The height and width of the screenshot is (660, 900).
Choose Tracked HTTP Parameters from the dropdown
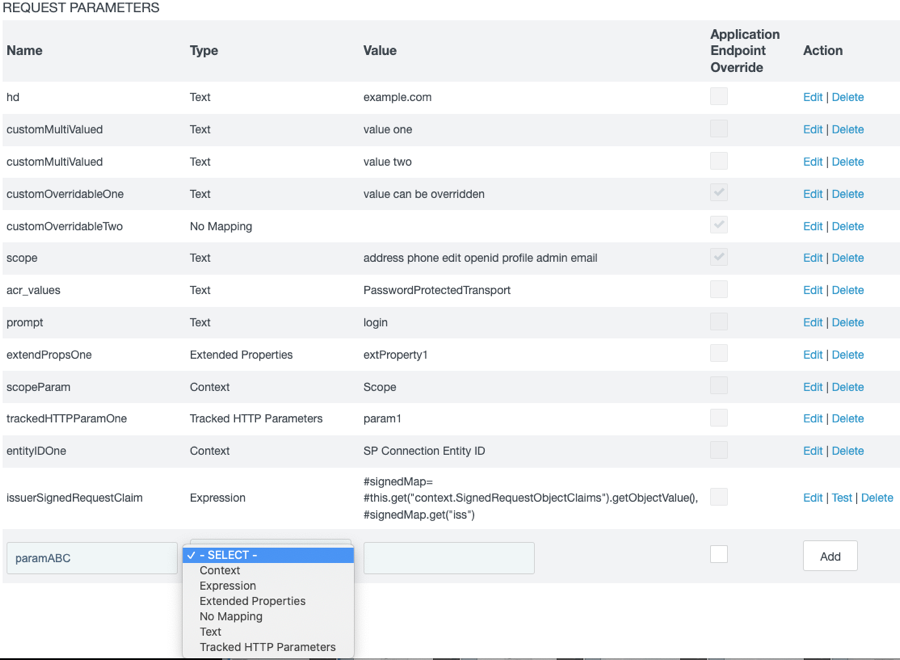pos(265,647)
